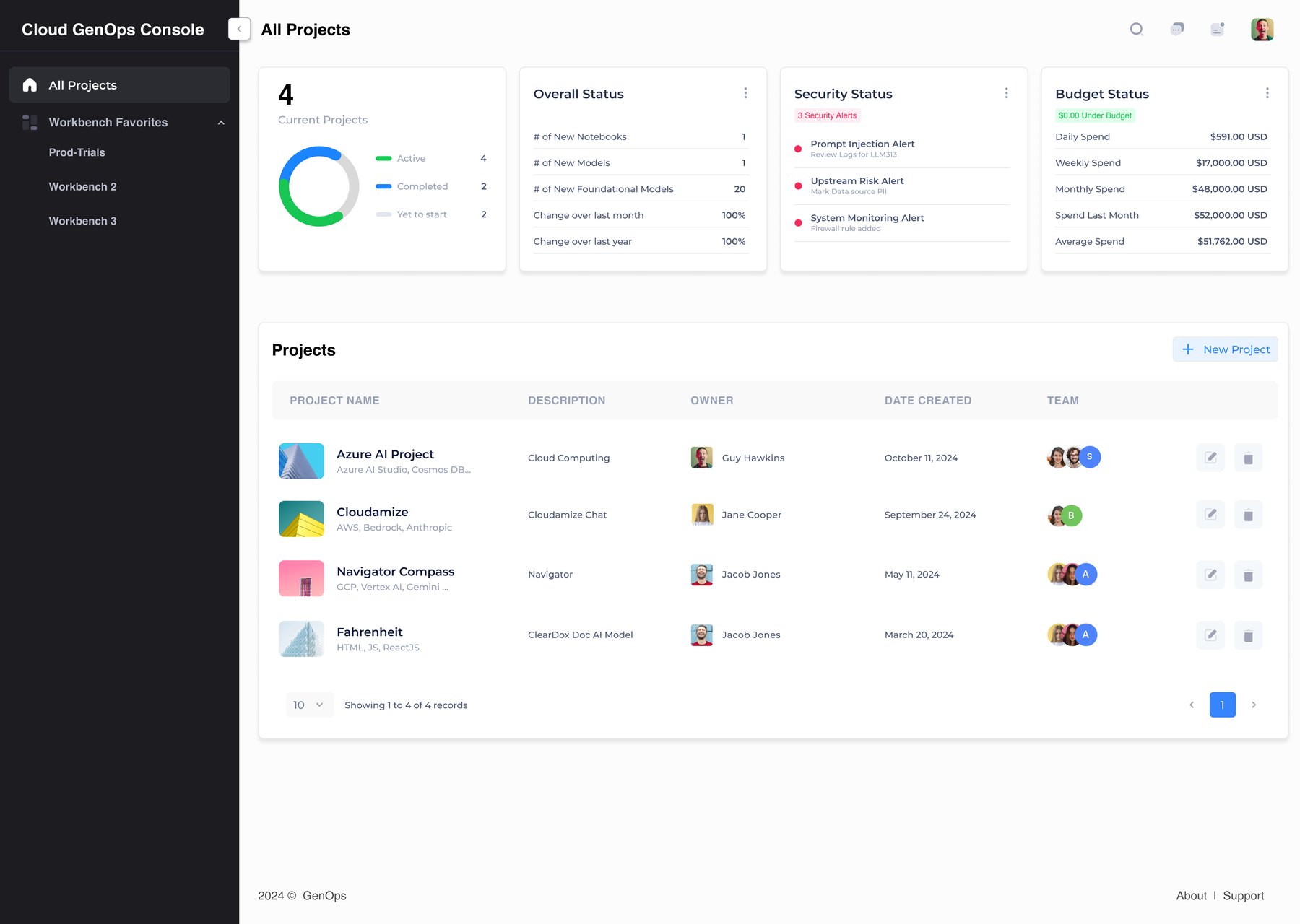Click the System Monitoring Alert entry
This screenshot has height=924, width=1300.
tap(902, 222)
